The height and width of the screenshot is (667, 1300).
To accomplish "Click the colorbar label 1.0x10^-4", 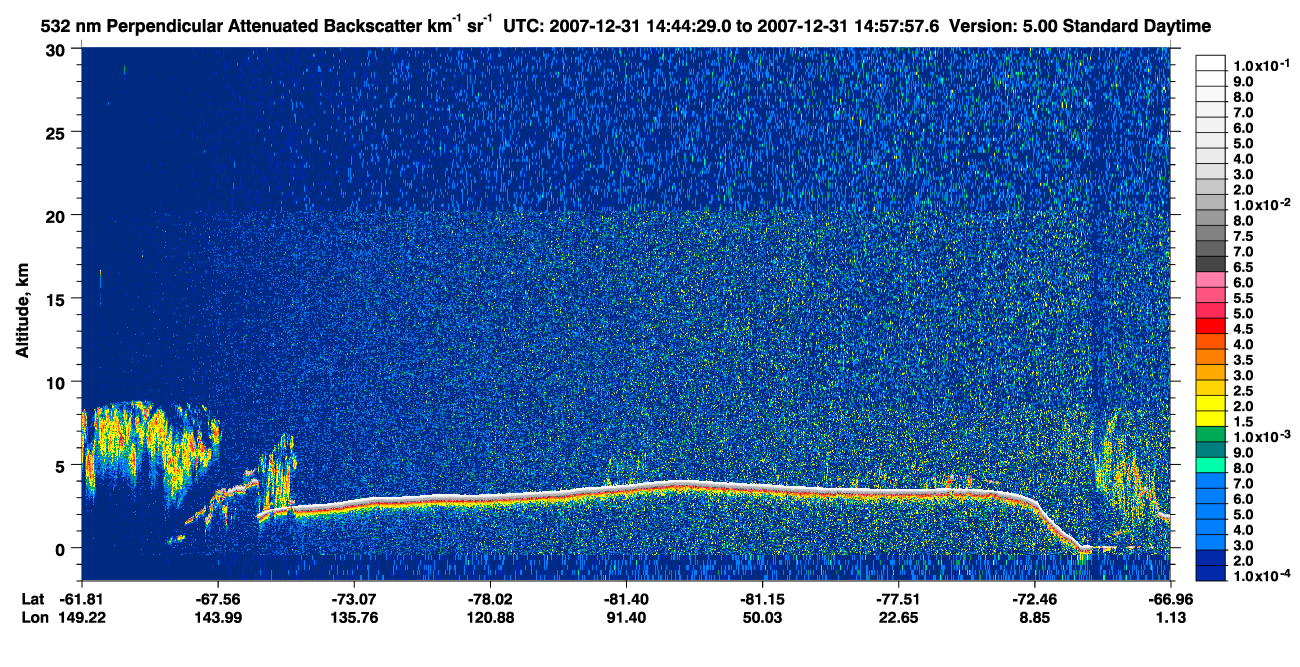I will [1261, 575].
